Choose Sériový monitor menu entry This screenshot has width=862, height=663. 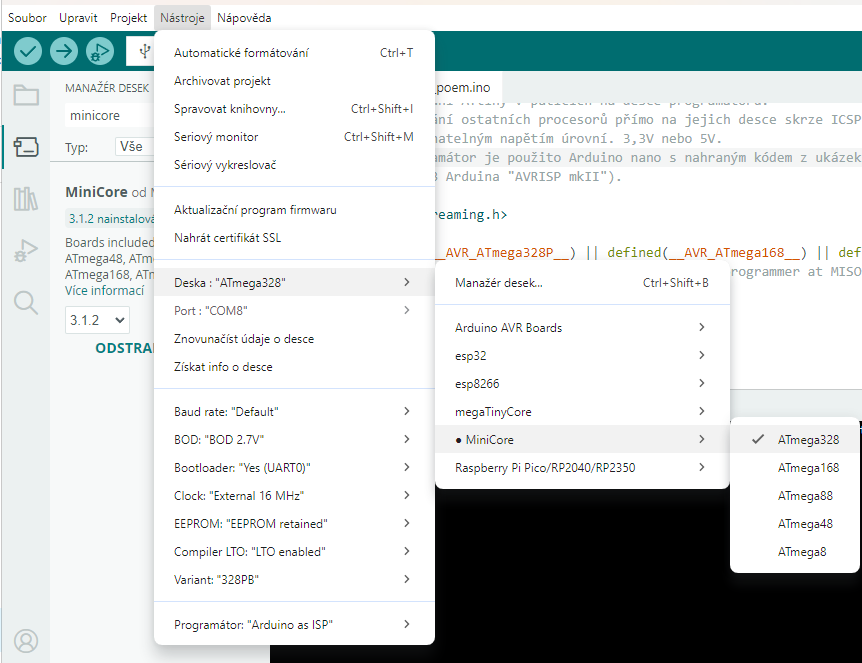(x=216, y=136)
